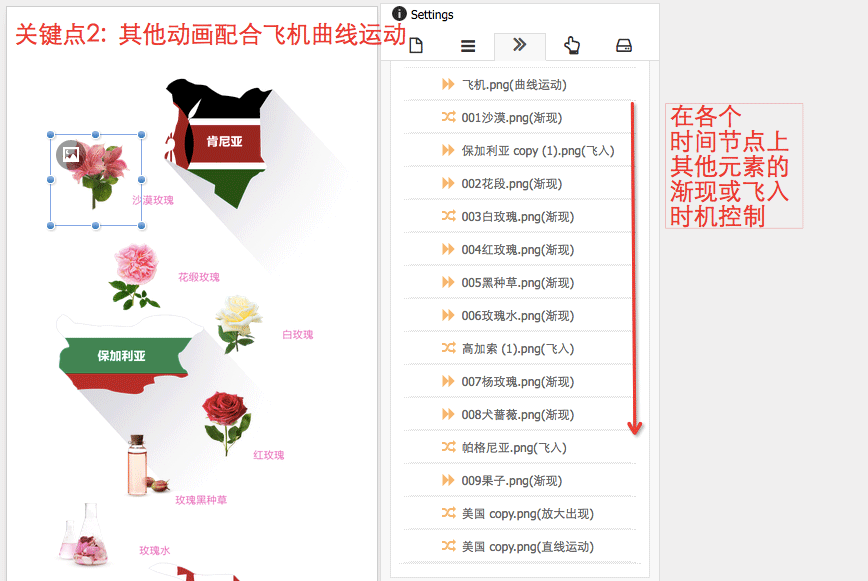Select the 003白玫瑰.png(渐现) animation entry

pyautogui.click(x=520, y=216)
